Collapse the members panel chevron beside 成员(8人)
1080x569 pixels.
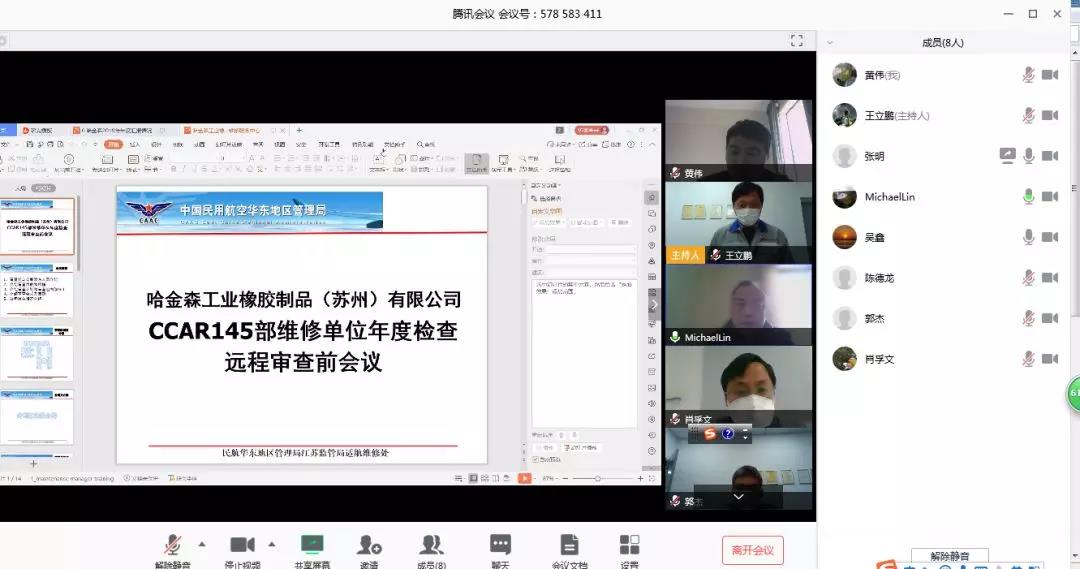(x=830, y=43)
